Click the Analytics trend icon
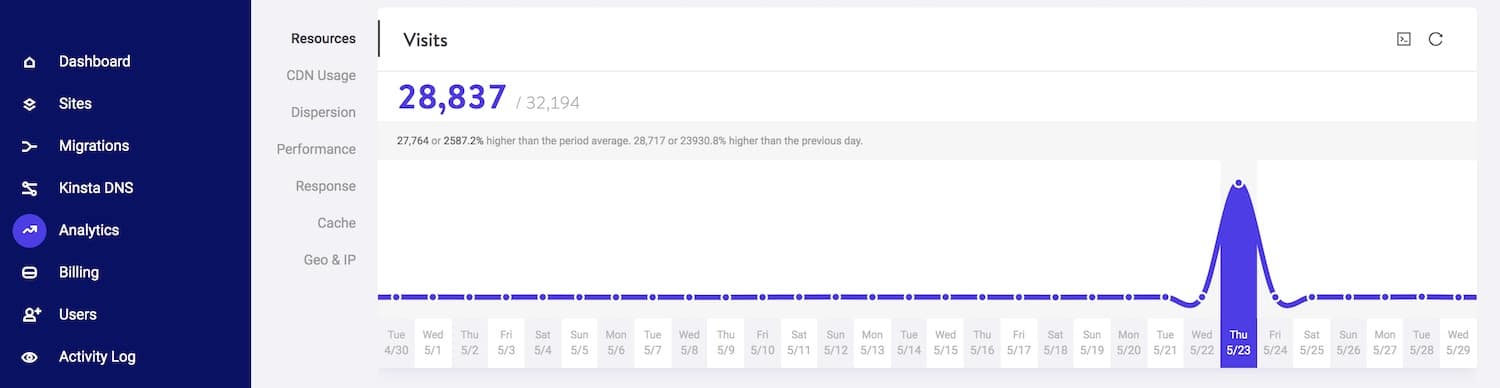 [30, 230]
